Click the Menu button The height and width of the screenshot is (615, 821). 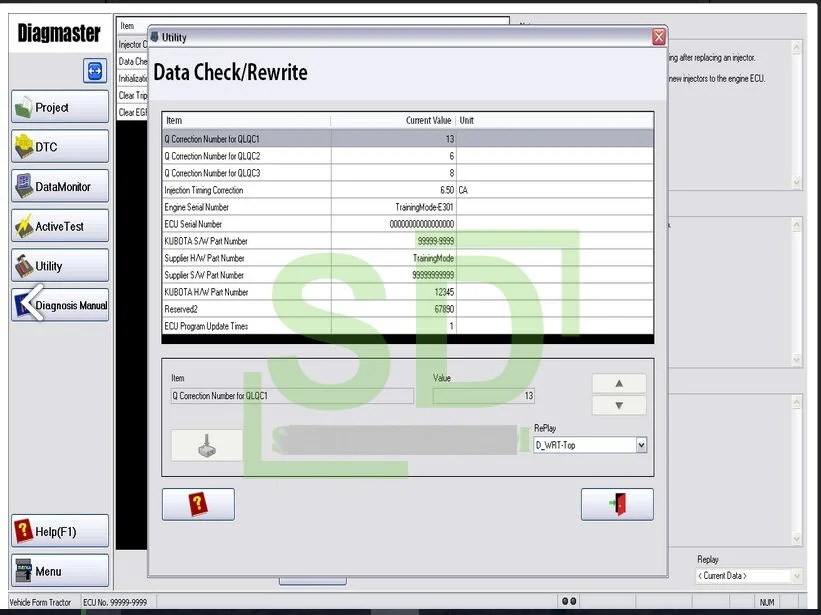[x=59, y=570]
